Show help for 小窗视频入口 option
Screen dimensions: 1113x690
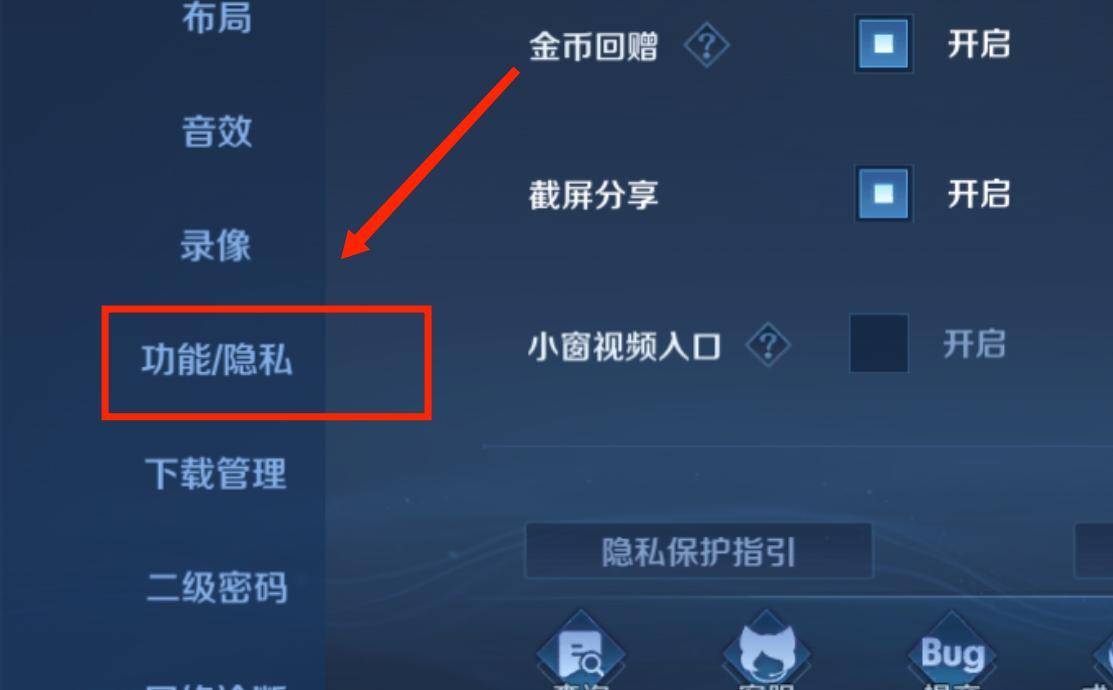[768, 346]
